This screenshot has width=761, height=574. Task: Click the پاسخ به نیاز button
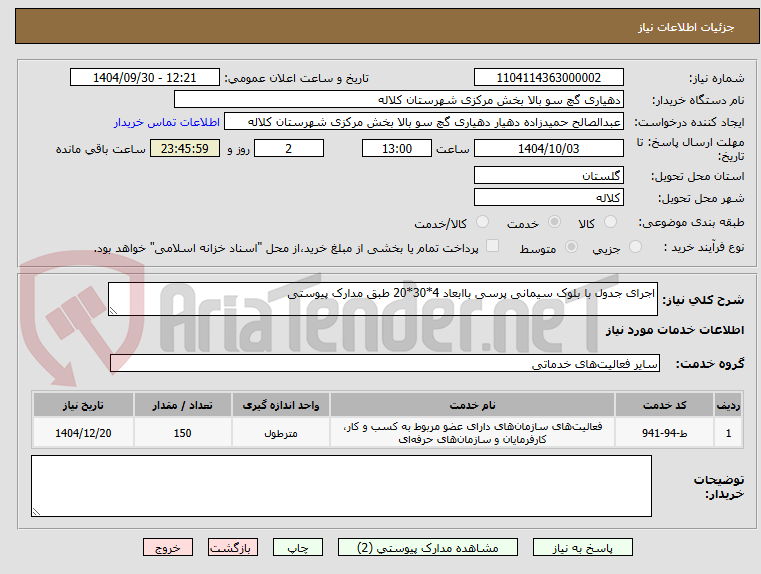pyautogui.click(x=582, y=547)
